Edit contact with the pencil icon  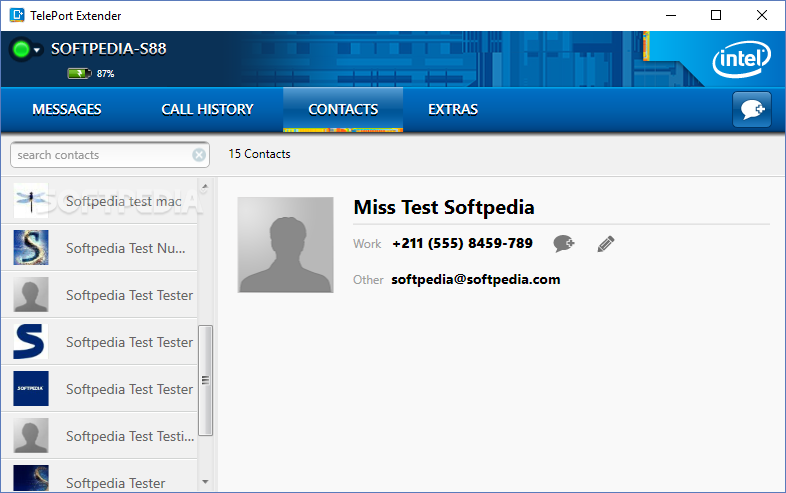pos(606,244)
